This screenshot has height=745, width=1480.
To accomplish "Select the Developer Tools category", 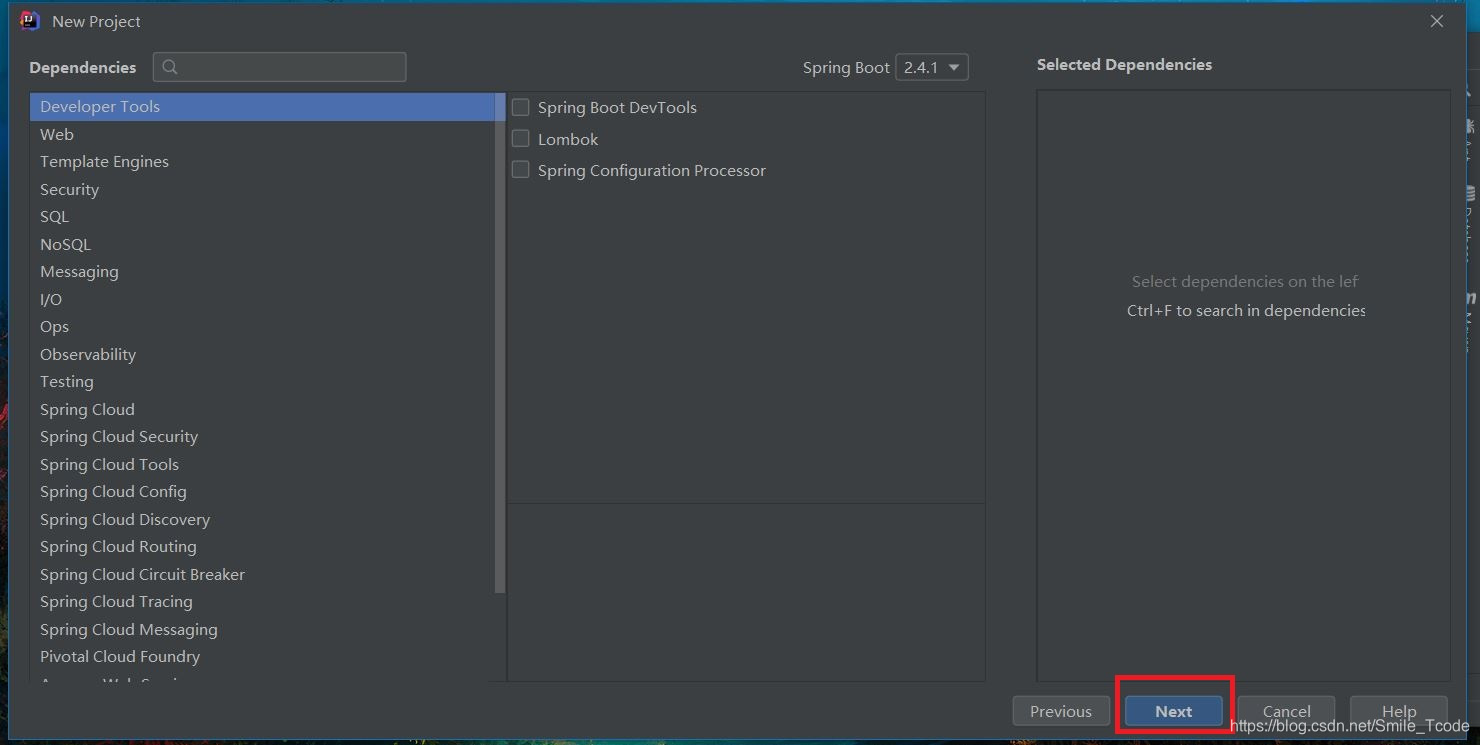I will pyautogui.click(x=262, y=107).
